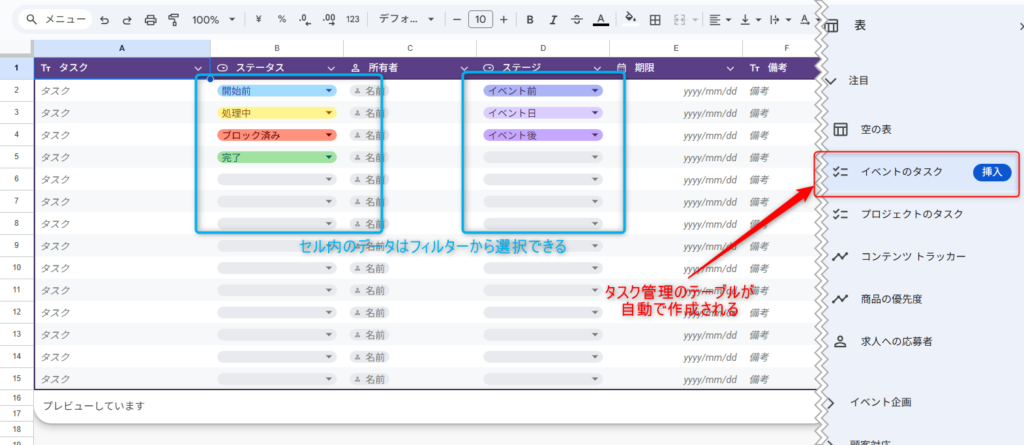This screenshot has height=445, width=1024.
Task: Collapse the 注目 section
Action: (829, 80)
